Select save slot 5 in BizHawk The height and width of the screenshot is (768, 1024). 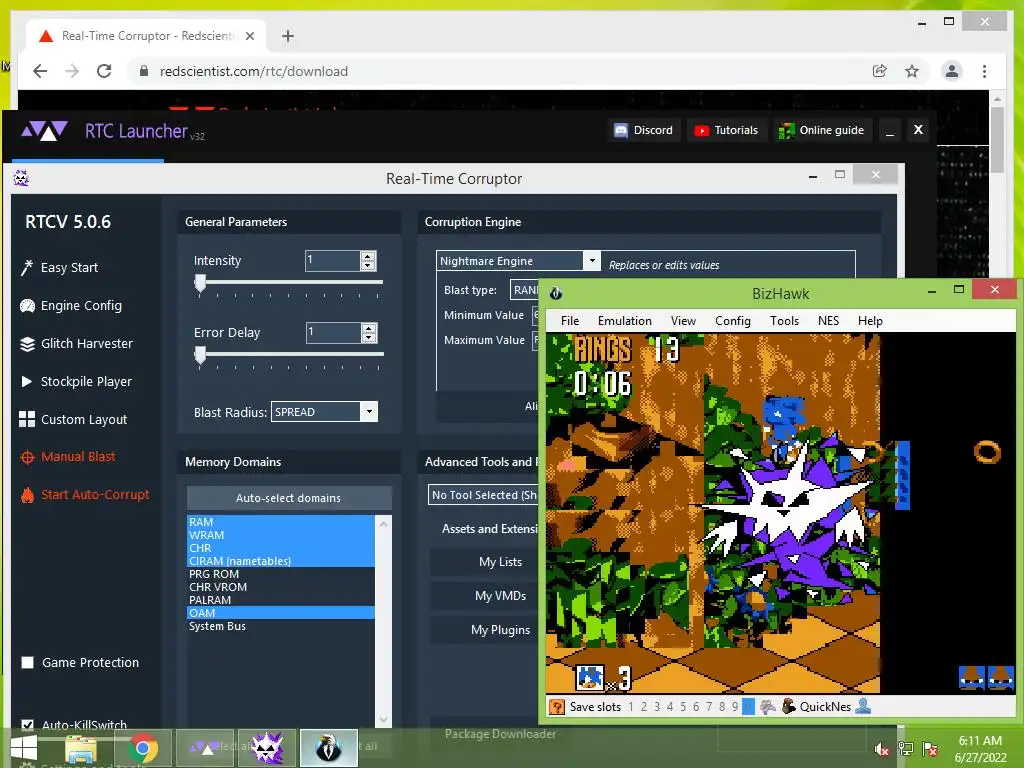(x=682, y=707)
